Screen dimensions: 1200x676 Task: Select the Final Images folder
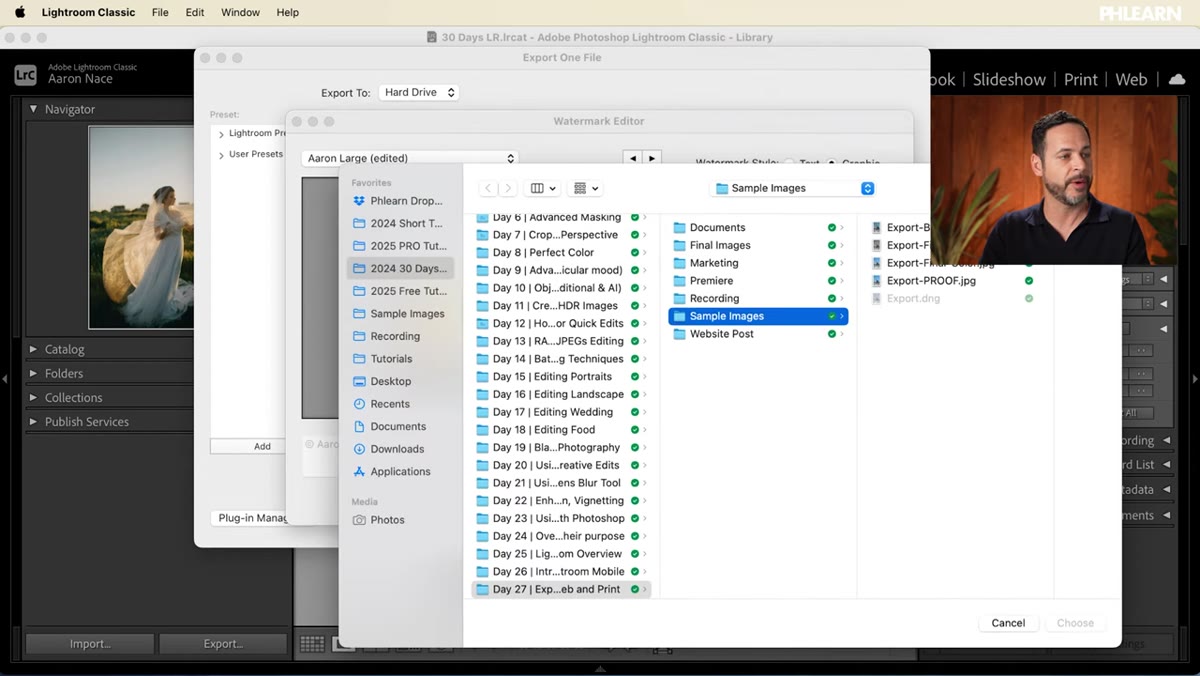[x=758, y=245]
